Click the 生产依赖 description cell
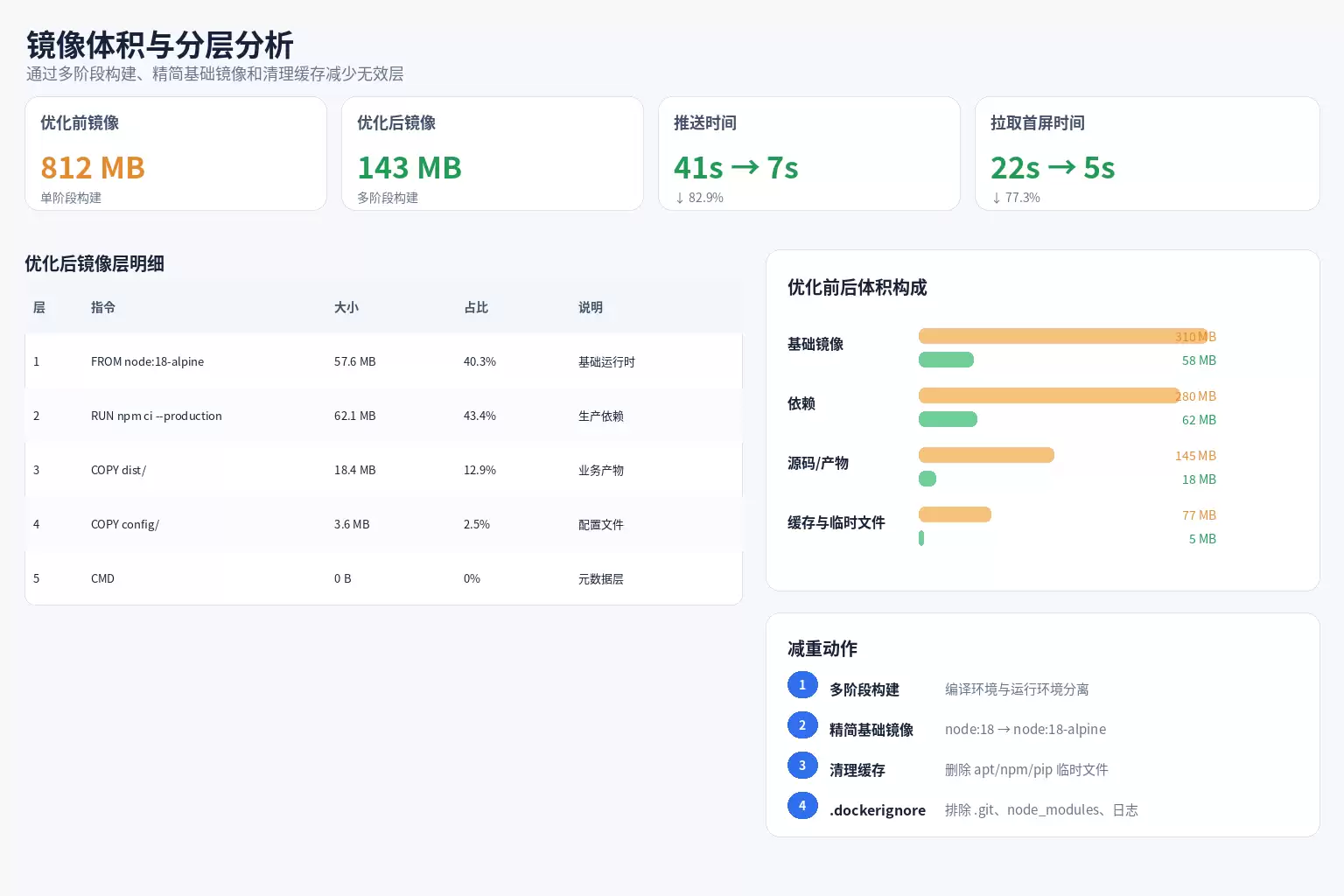This screenshot has height=896, width=1344. (601, 416)
